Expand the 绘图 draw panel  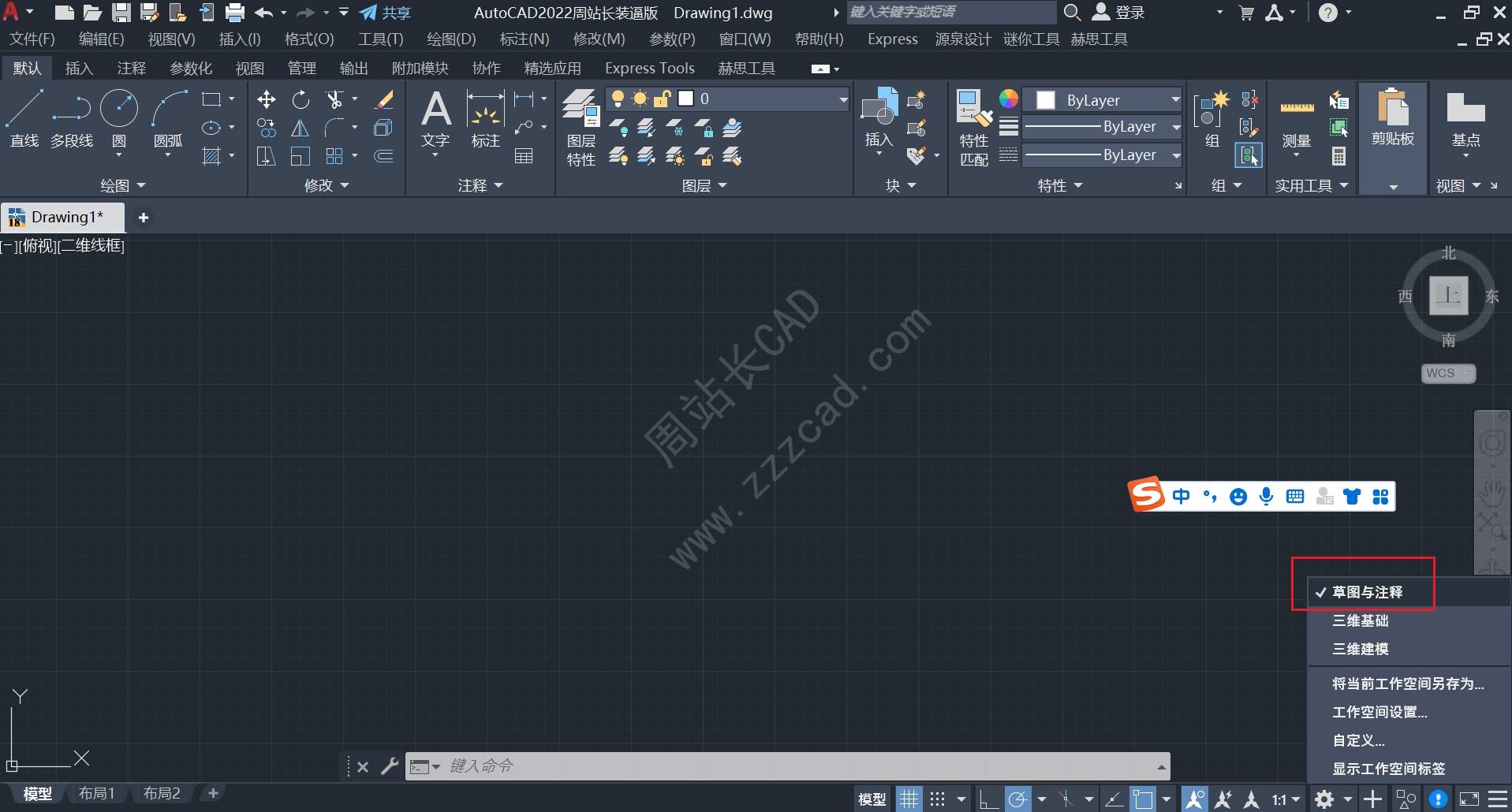click(124, 185)
